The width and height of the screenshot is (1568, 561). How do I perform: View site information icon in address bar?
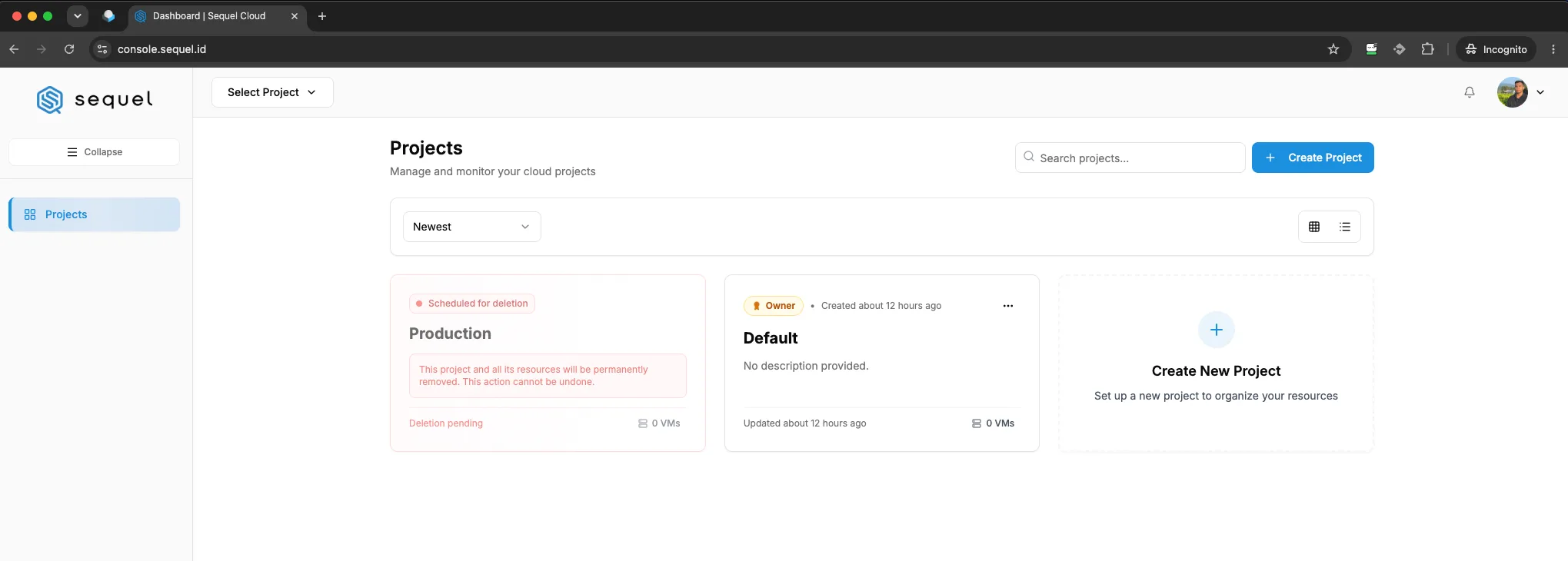click(x=102, y=49)
